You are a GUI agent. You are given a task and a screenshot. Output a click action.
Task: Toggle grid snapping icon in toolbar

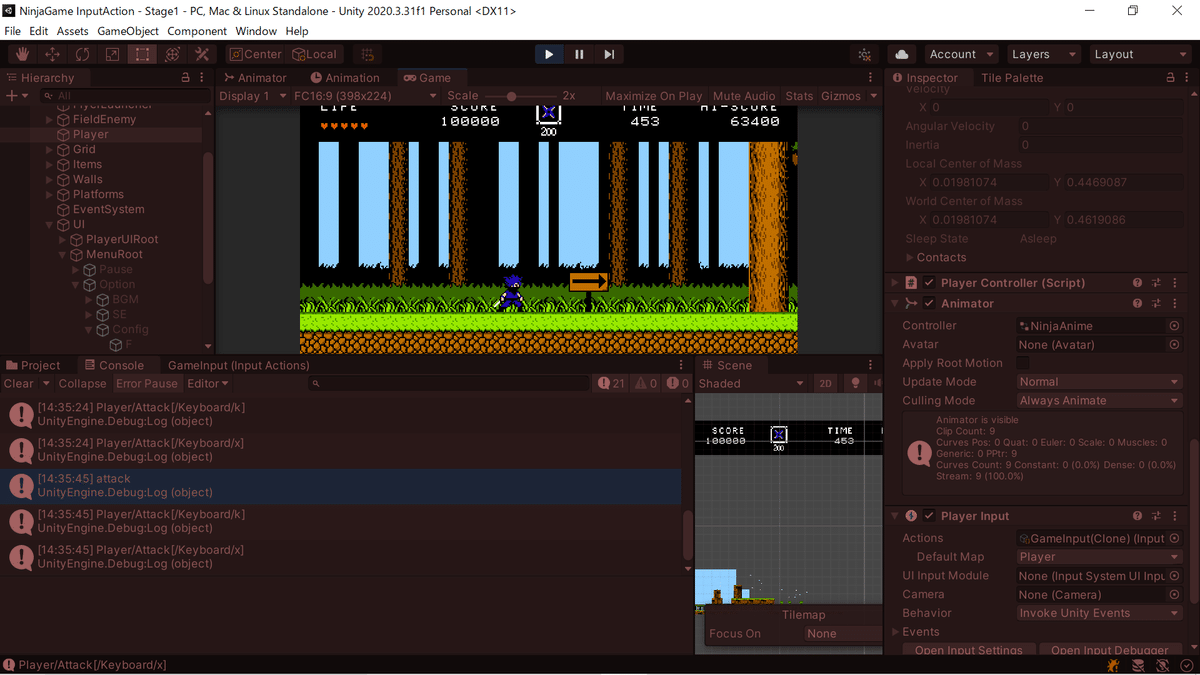pos(367,54)
